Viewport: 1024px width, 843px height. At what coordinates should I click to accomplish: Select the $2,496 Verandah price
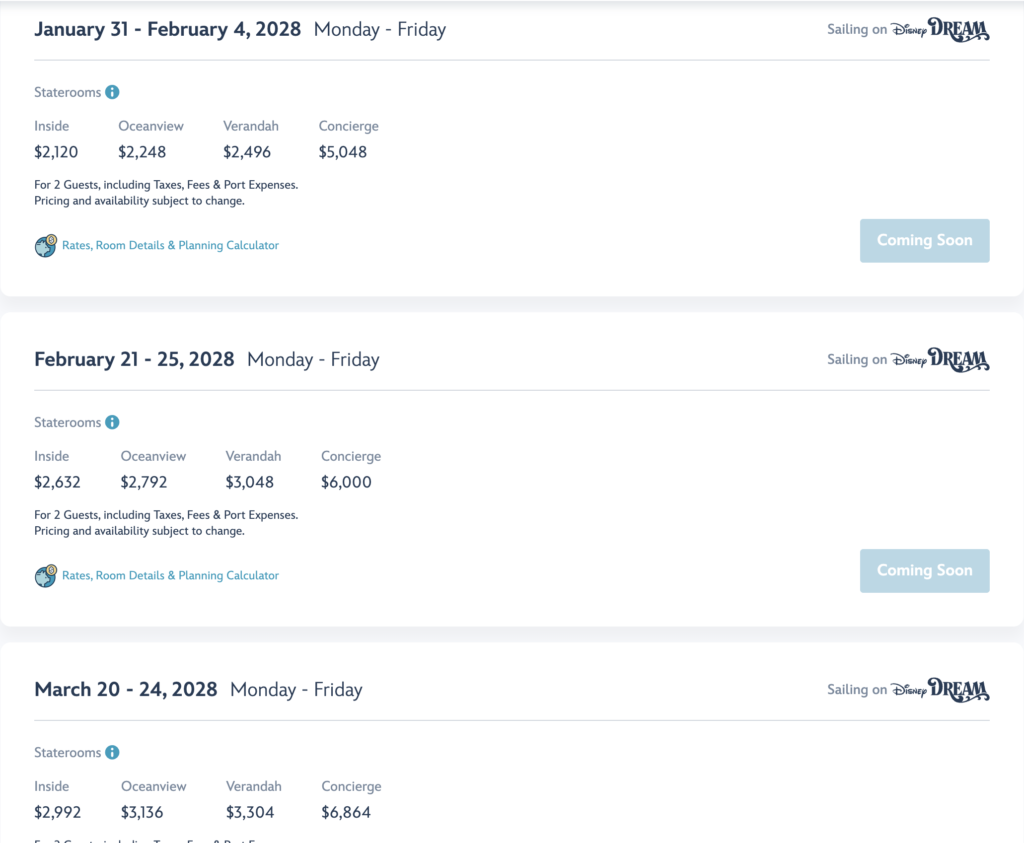click(247, 152)
